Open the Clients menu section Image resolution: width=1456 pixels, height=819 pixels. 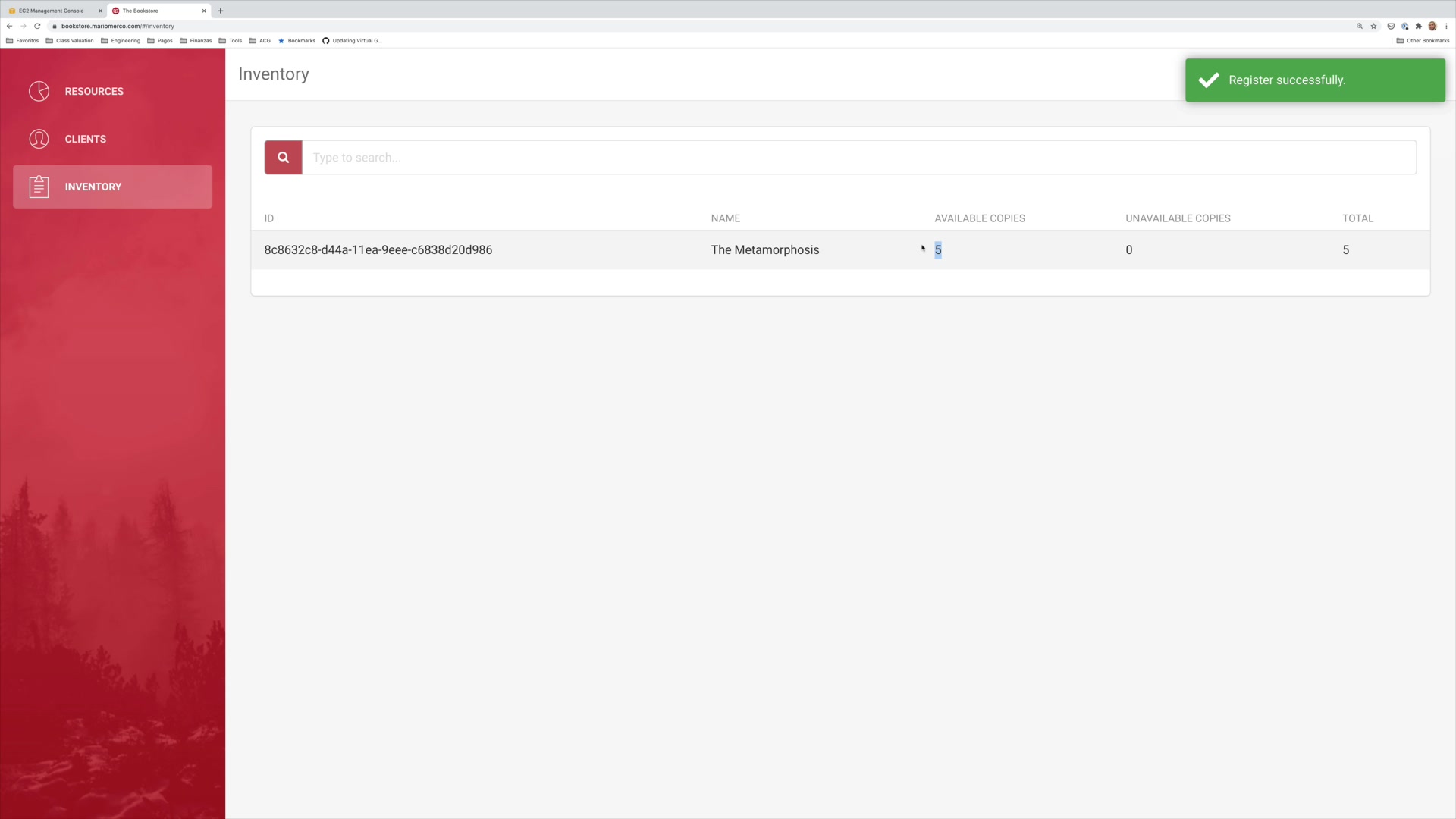pyautogui.click(x=86, y=139)
